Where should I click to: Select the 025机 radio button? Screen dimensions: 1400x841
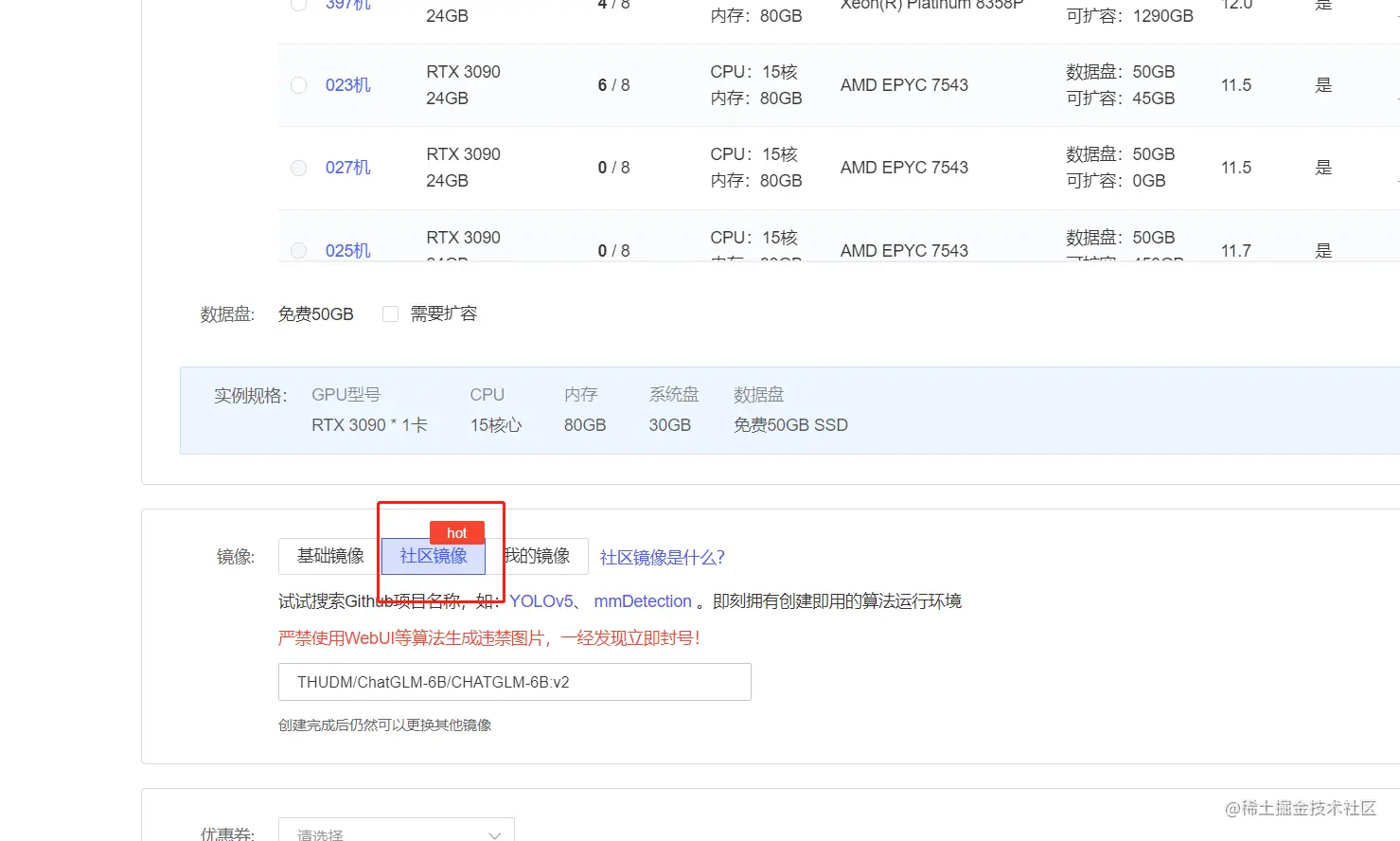298,250
